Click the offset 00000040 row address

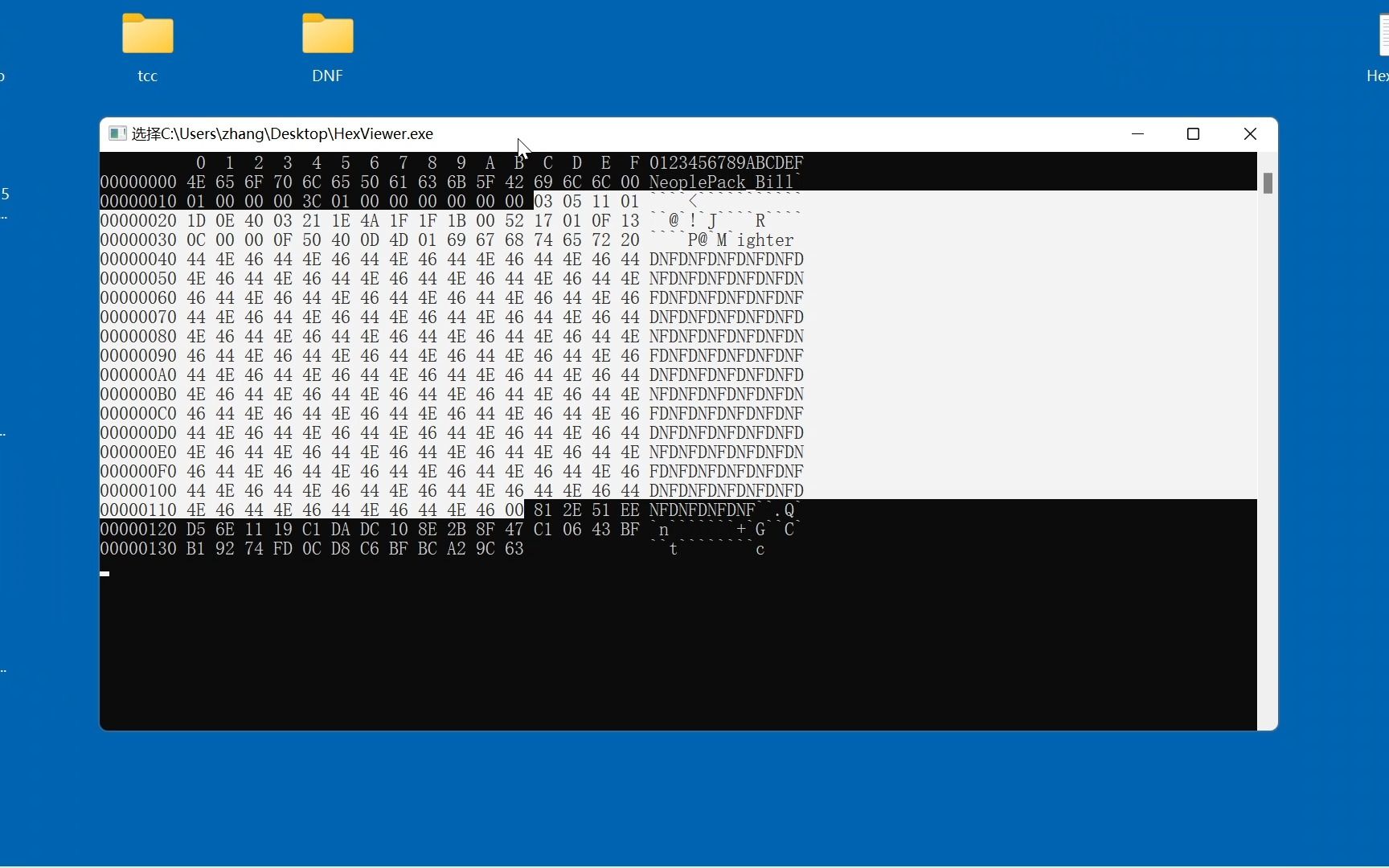(138, 260)
